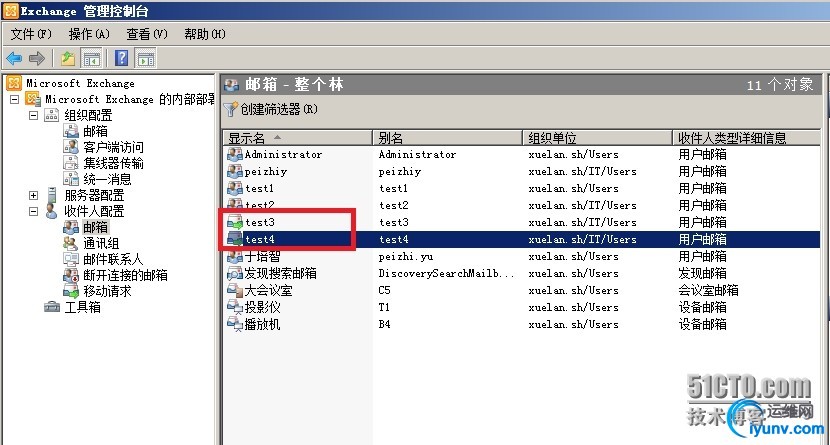The width and height of the screenshot is (830, 445).
Task: Open the blue Help question mark icon
Action: pos(122,58)
